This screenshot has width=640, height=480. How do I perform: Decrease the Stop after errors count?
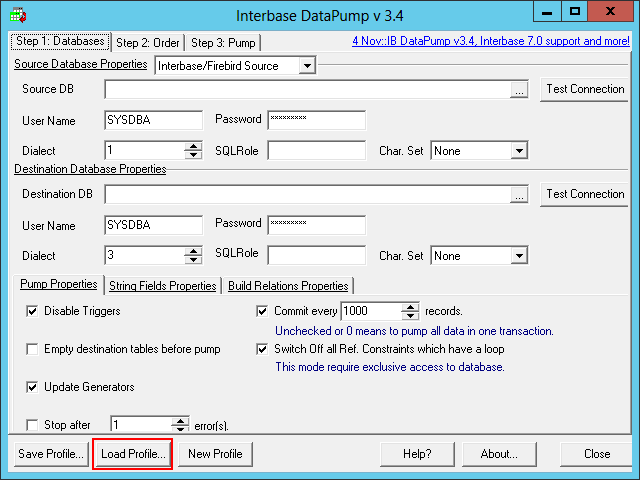[180, 429]
